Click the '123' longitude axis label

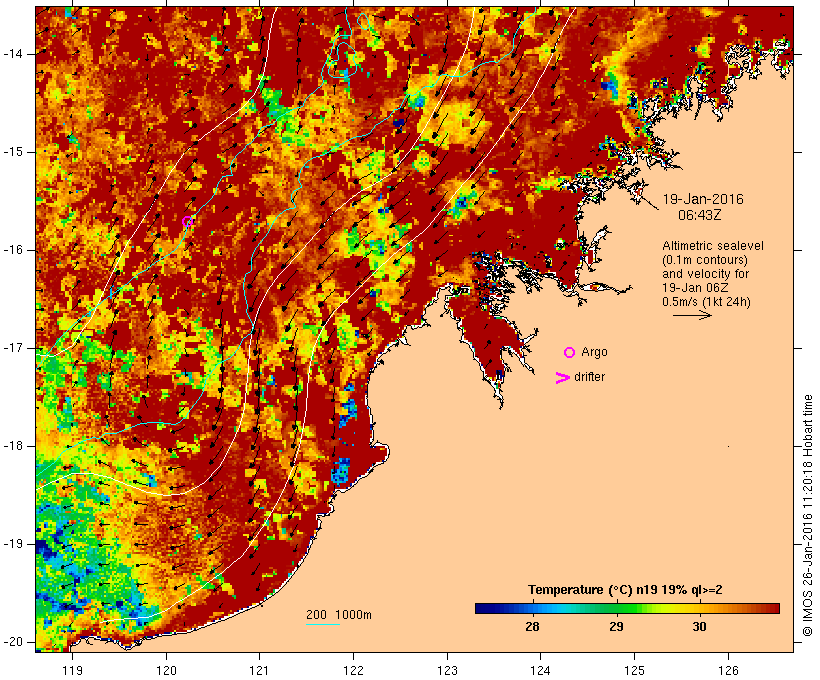pyautogui.click(x=447, y=670)
